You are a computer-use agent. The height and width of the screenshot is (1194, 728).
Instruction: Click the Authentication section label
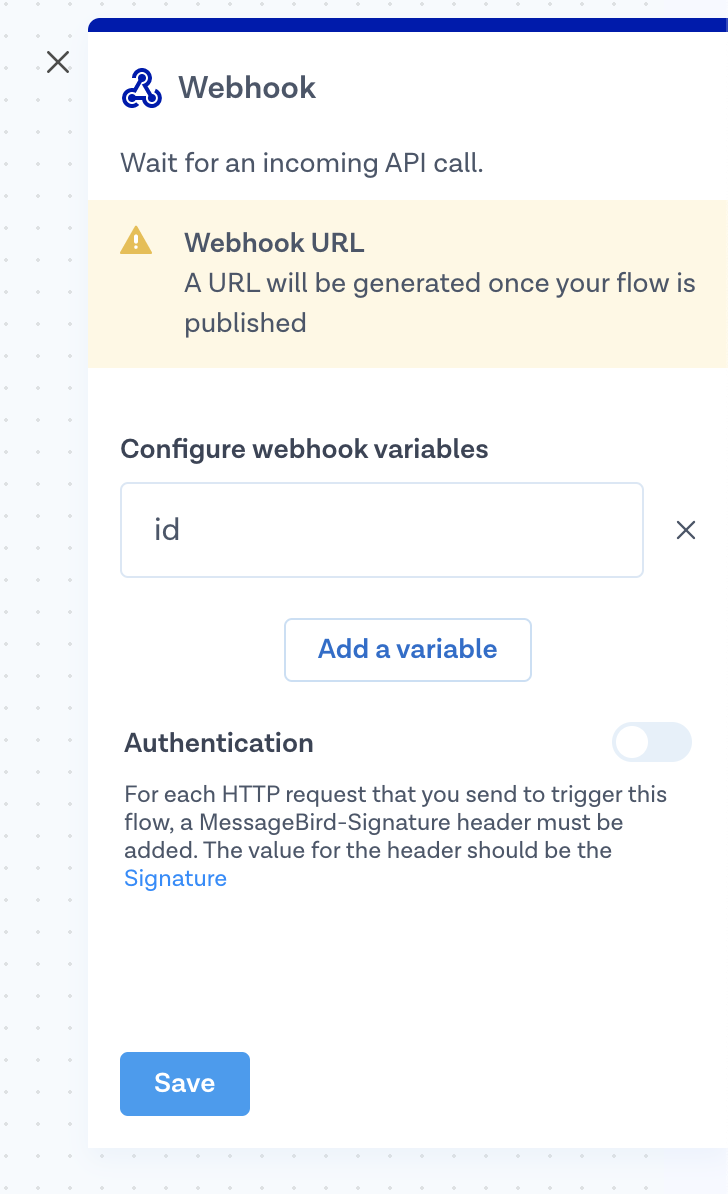(x=218, y=743)
